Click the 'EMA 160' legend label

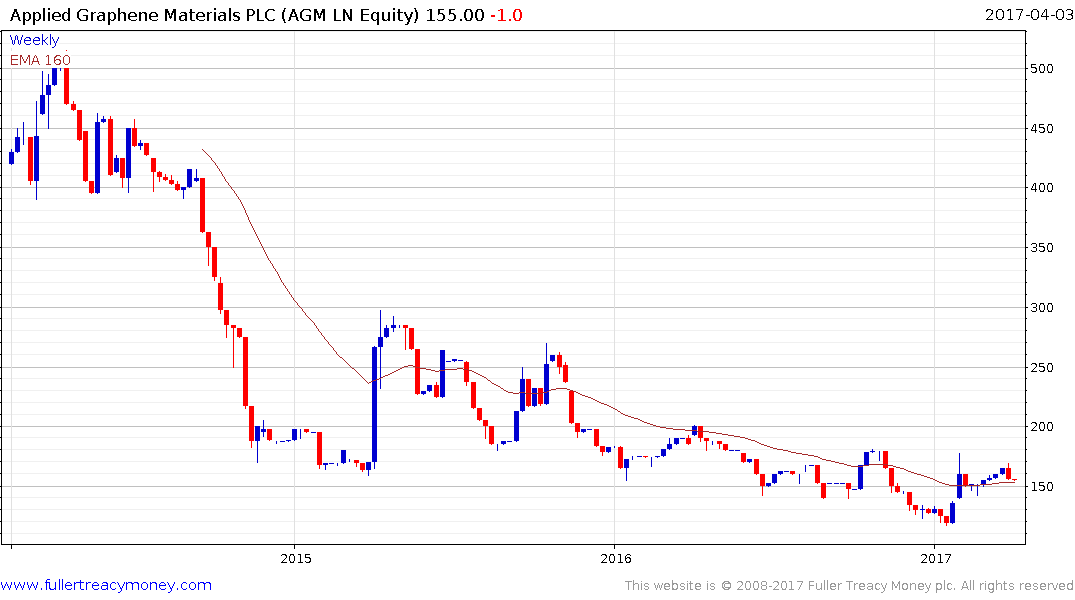click(40, 60)
